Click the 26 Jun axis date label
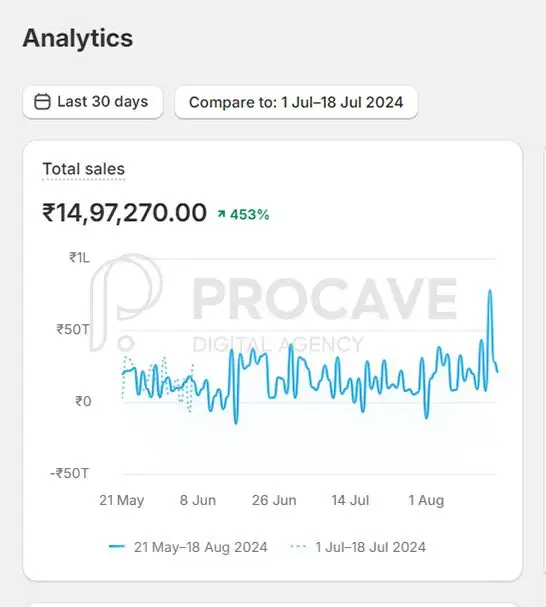The height and width of the screenshot is (607, 546). [x=274, y=500]
